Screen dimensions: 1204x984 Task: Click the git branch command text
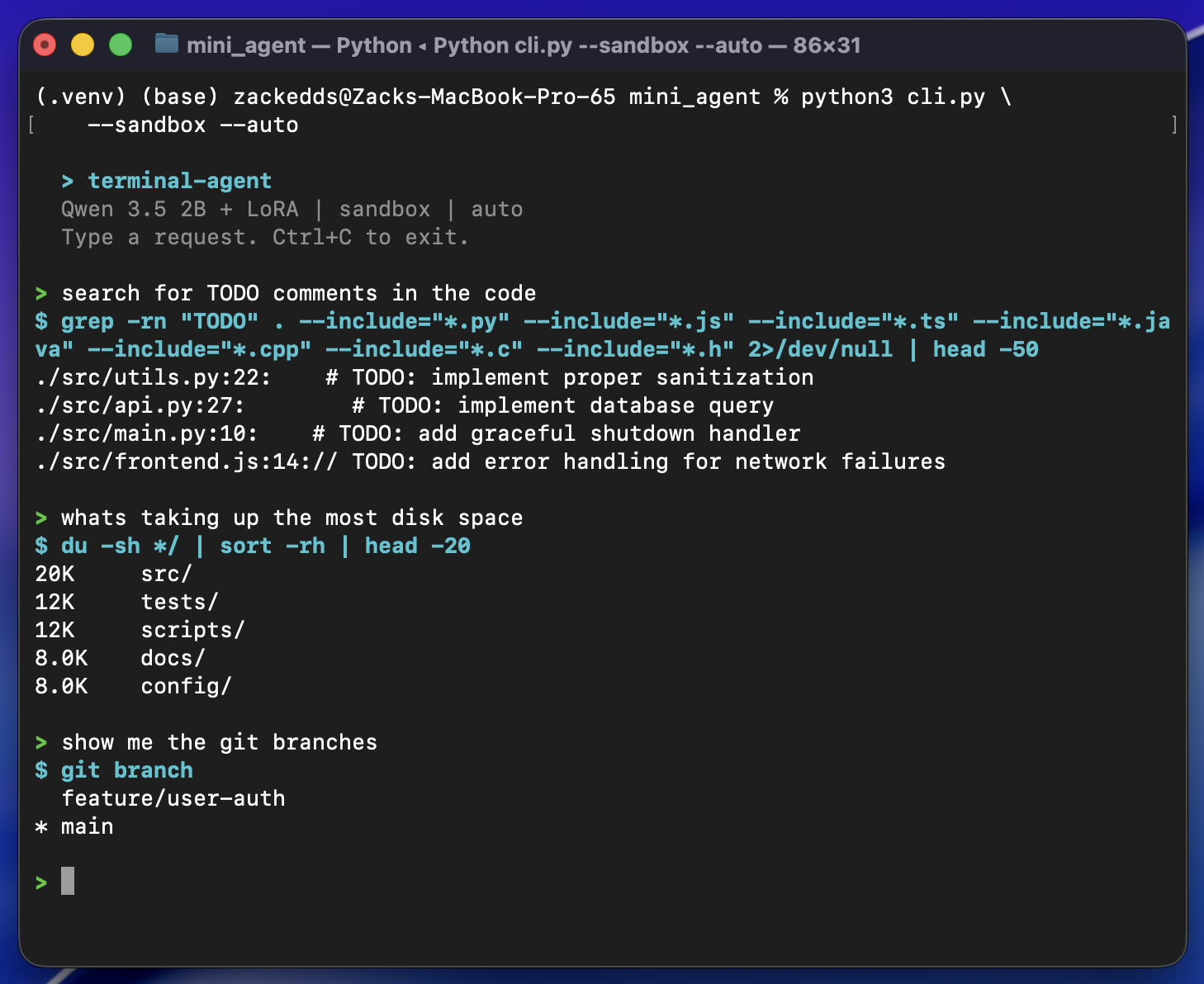128,769
